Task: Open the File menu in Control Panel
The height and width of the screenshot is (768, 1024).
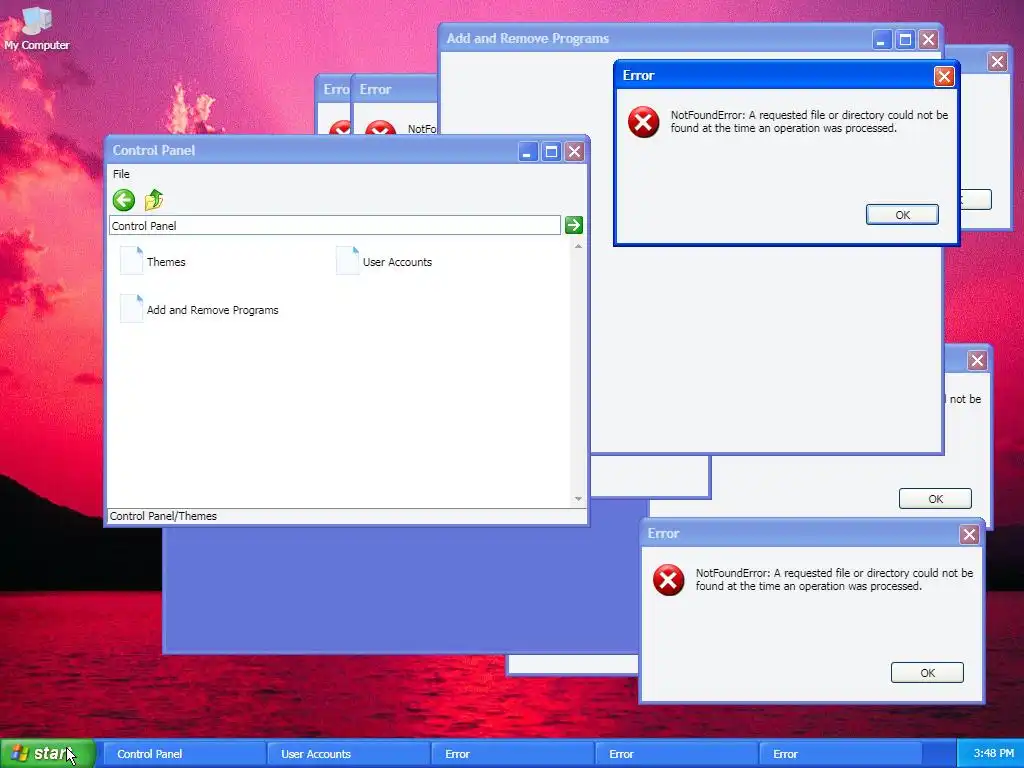Action: pyautogui.click(x=121, y=174)
